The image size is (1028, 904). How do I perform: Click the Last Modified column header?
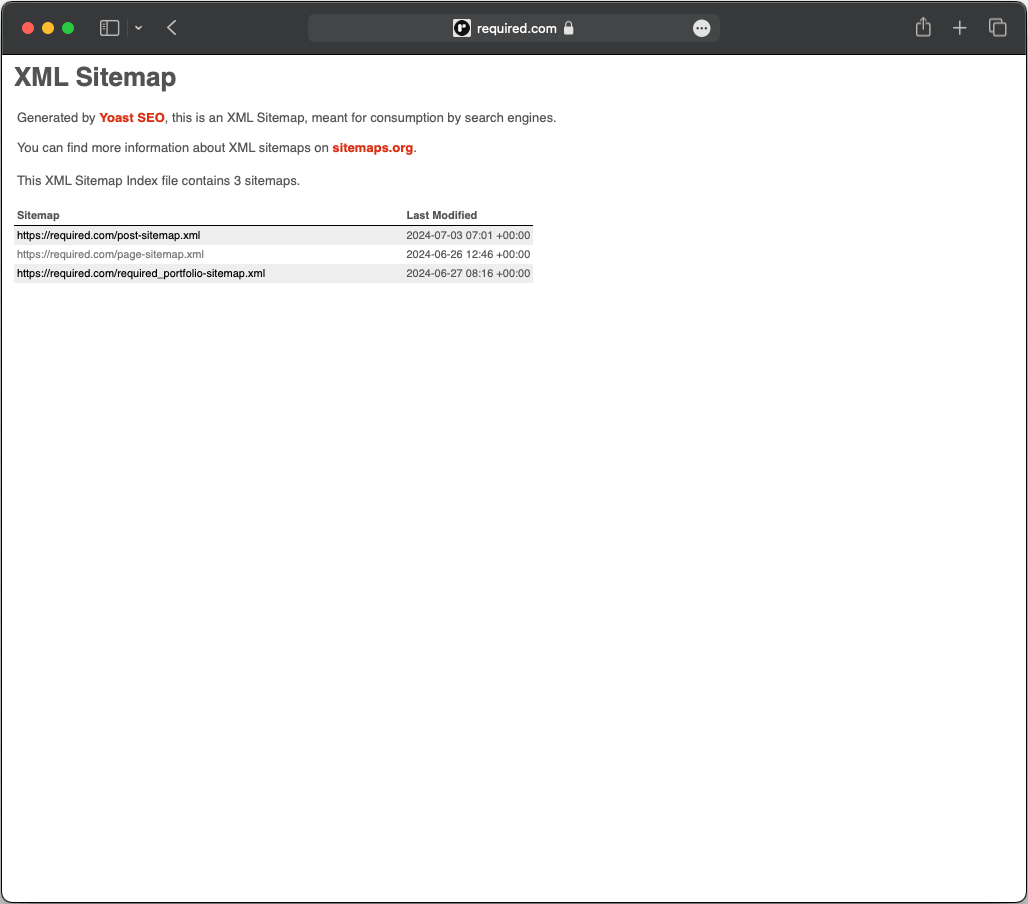pyautogui.click(x=441, y=215)
